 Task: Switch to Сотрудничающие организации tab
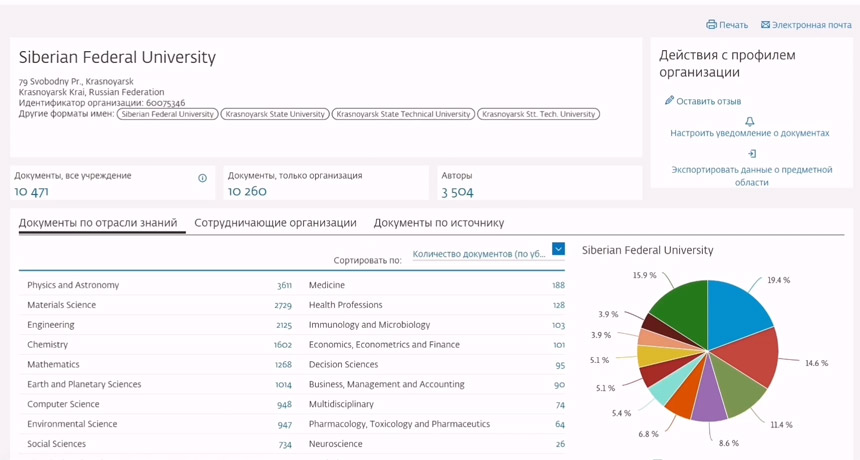(x=275, y=223)
